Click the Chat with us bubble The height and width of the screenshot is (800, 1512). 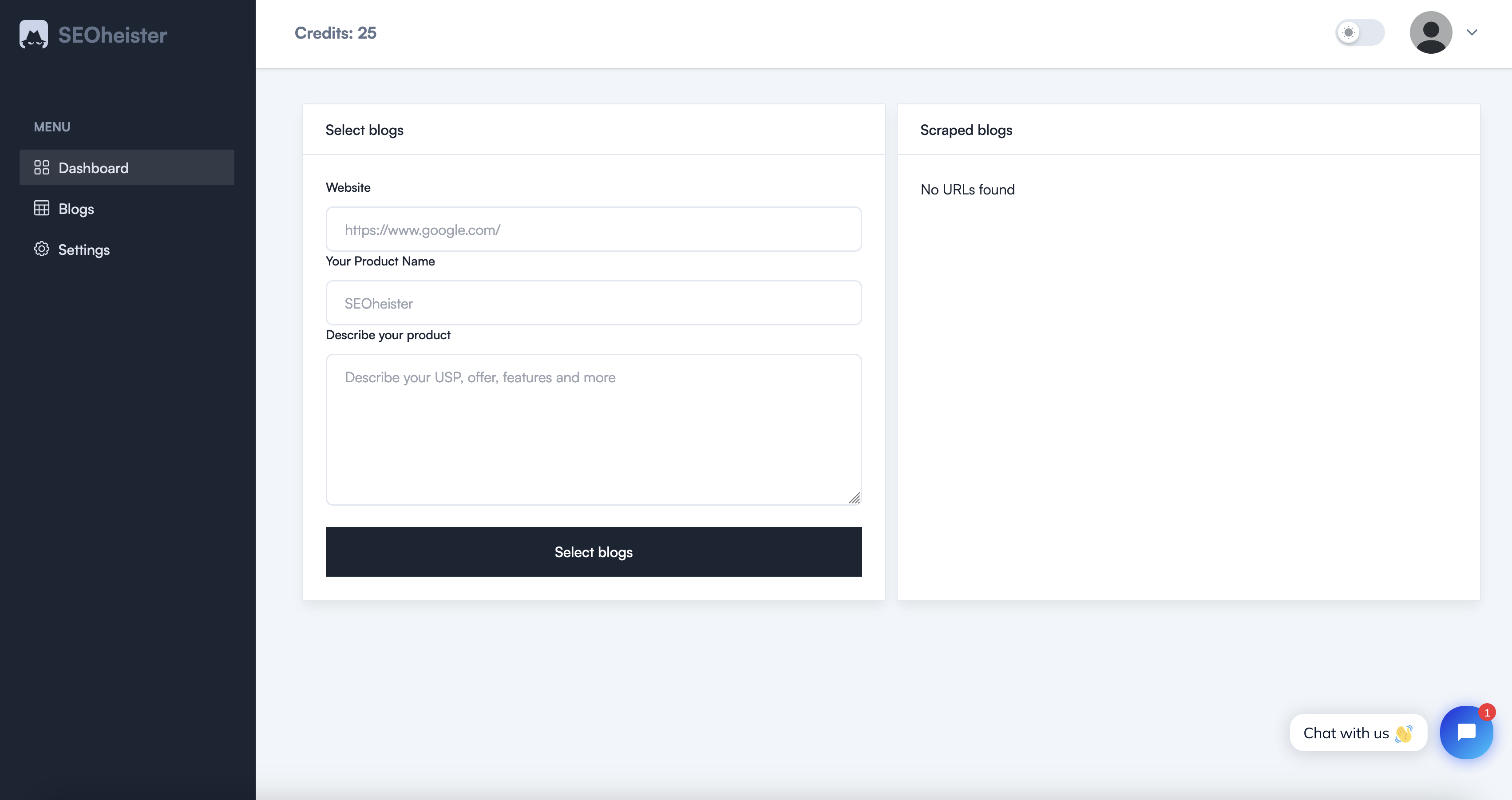[1358, 733]
